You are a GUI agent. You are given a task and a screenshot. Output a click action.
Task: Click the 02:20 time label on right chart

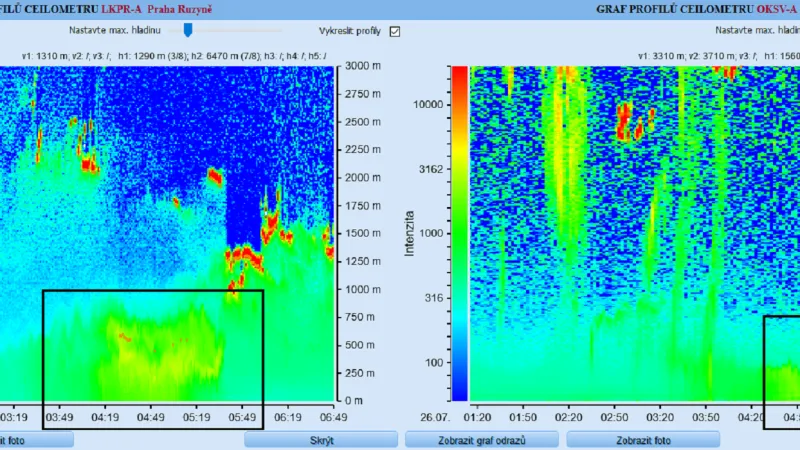568,417
